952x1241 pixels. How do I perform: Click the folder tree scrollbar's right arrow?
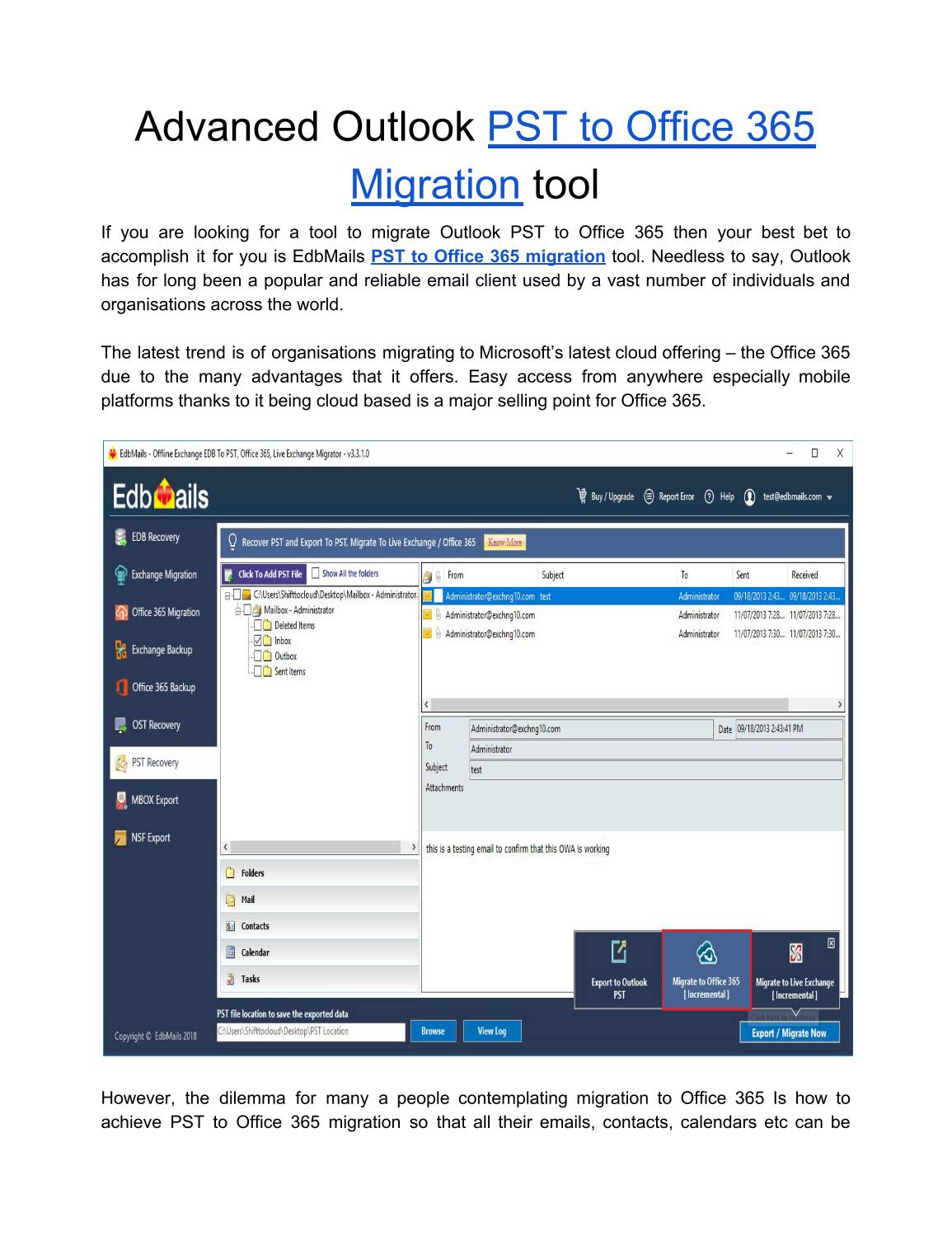point(414,847)
